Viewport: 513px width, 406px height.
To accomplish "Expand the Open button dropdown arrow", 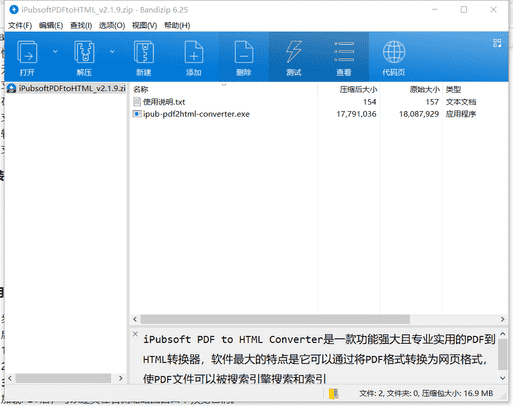I will 55,51.
